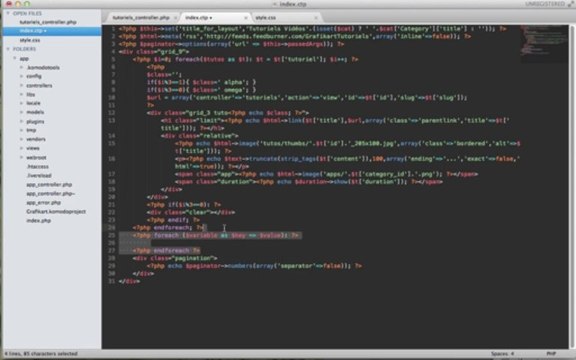
Task: Close the tutoriels_controller.php tab
Action: point(175,18)
